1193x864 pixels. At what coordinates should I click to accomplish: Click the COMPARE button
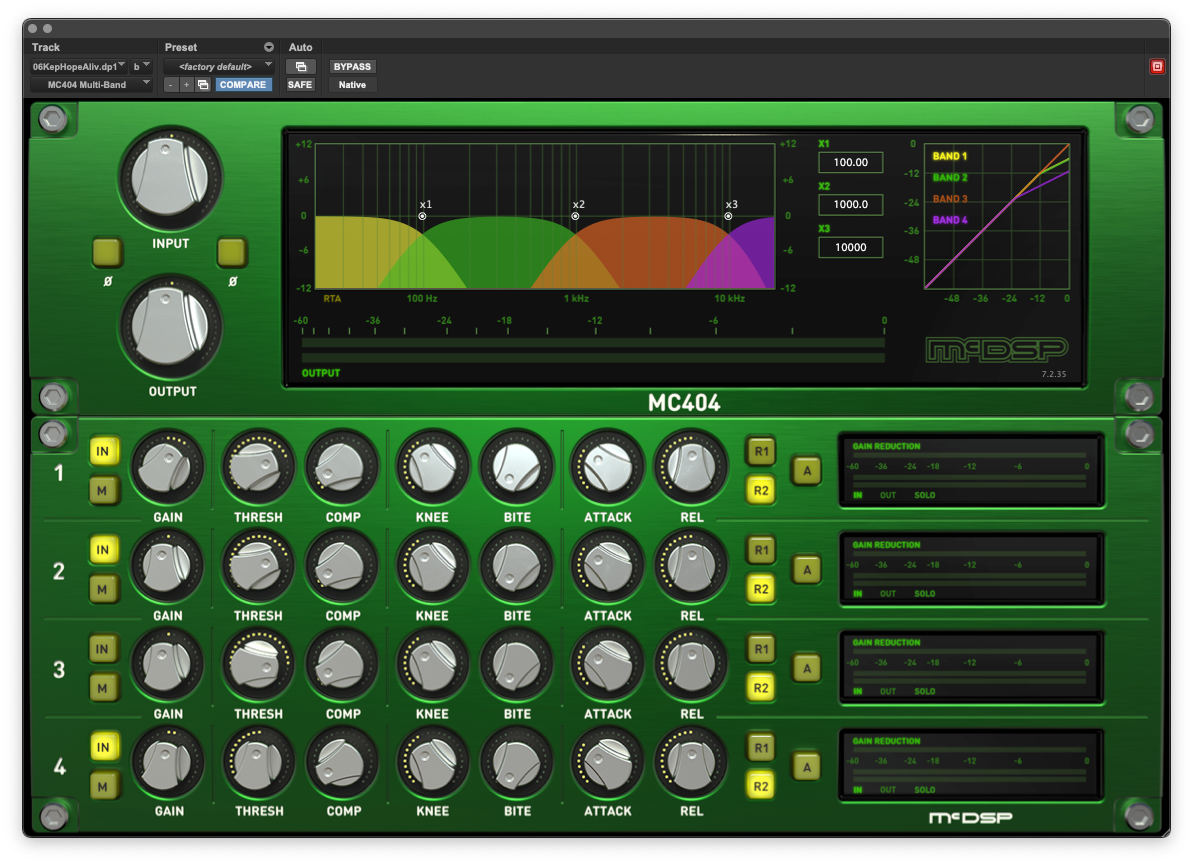click(243, 85)
